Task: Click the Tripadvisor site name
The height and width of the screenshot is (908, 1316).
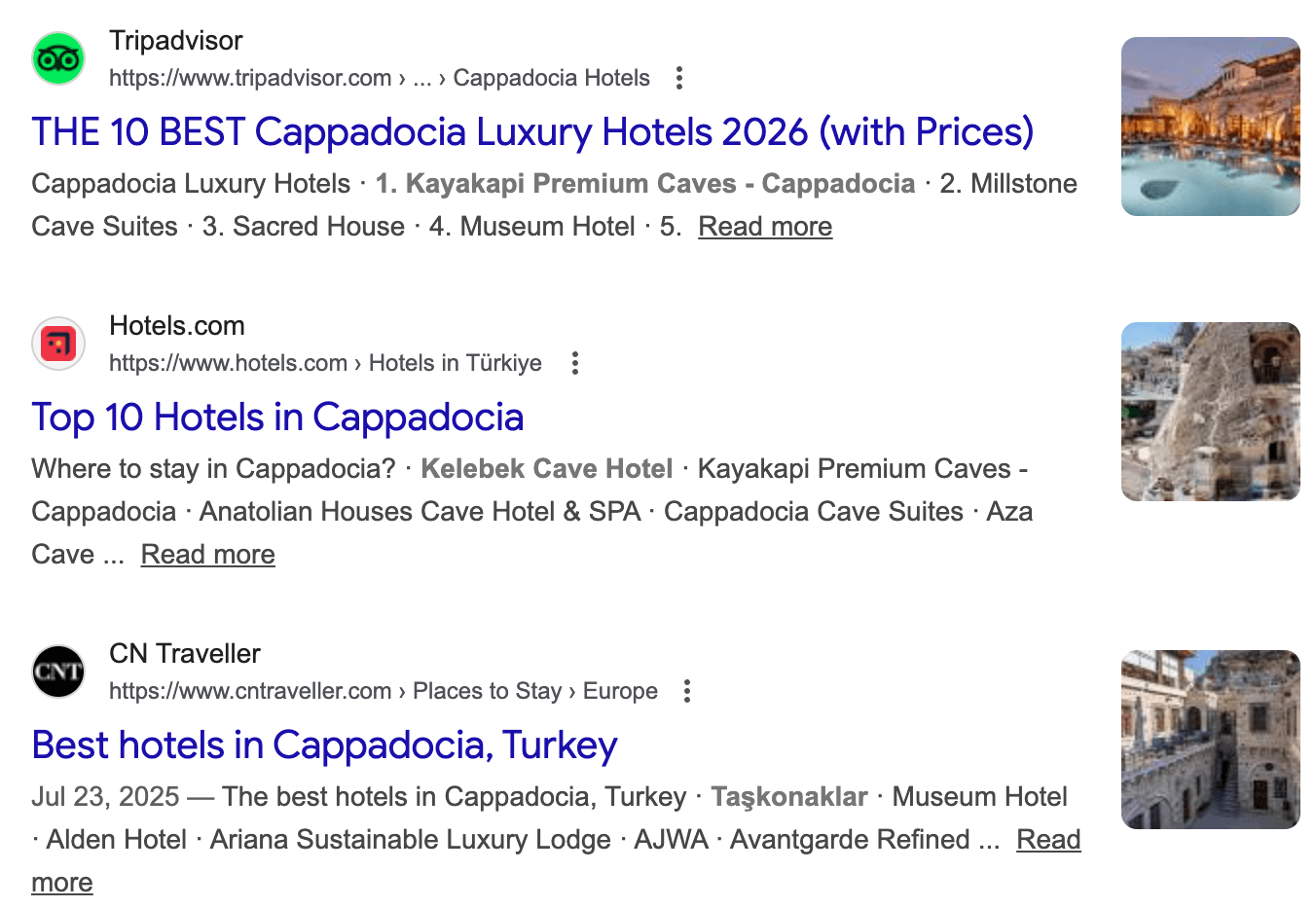Action: [175, 41]
